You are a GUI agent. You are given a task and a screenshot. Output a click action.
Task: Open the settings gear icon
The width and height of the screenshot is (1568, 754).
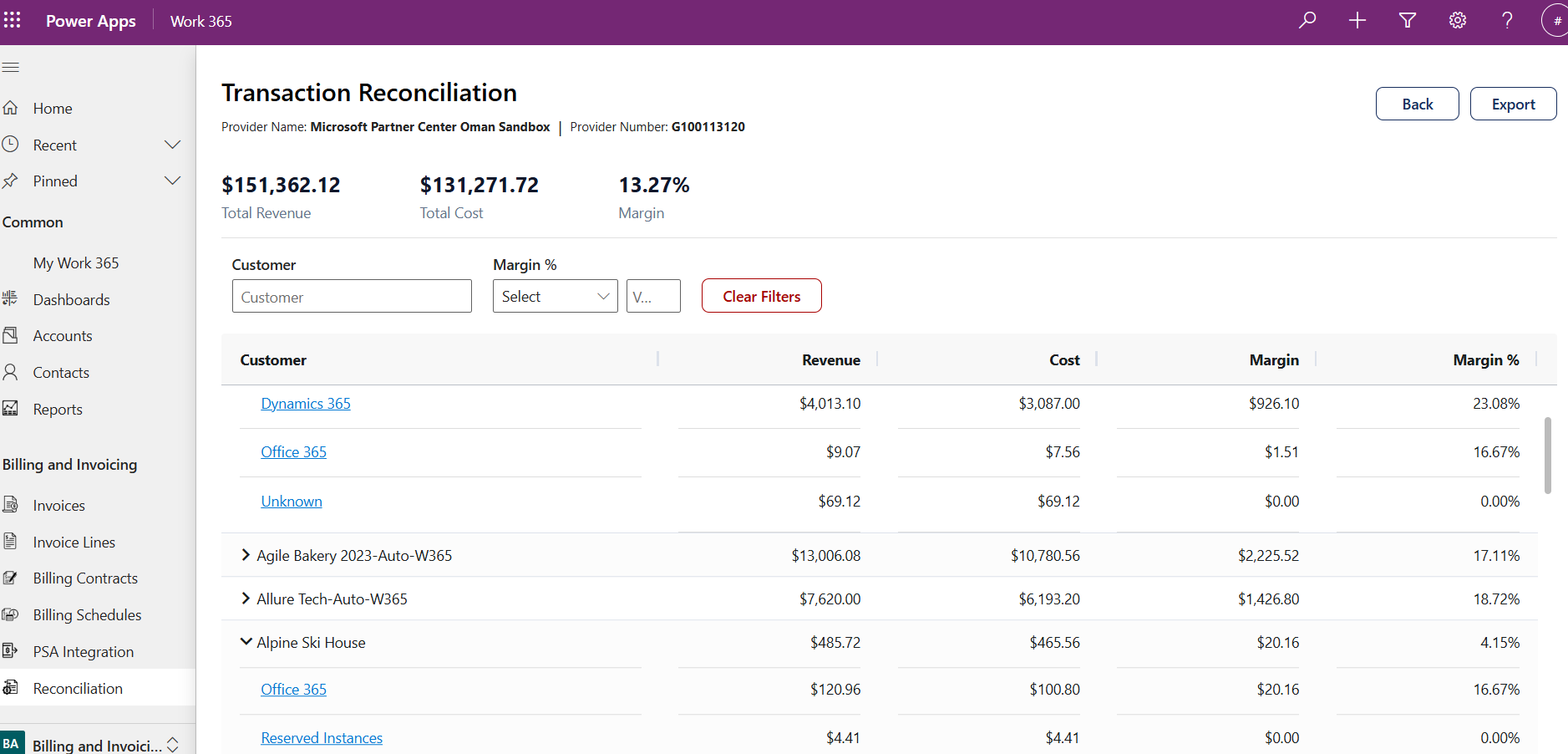(1458, 20)
